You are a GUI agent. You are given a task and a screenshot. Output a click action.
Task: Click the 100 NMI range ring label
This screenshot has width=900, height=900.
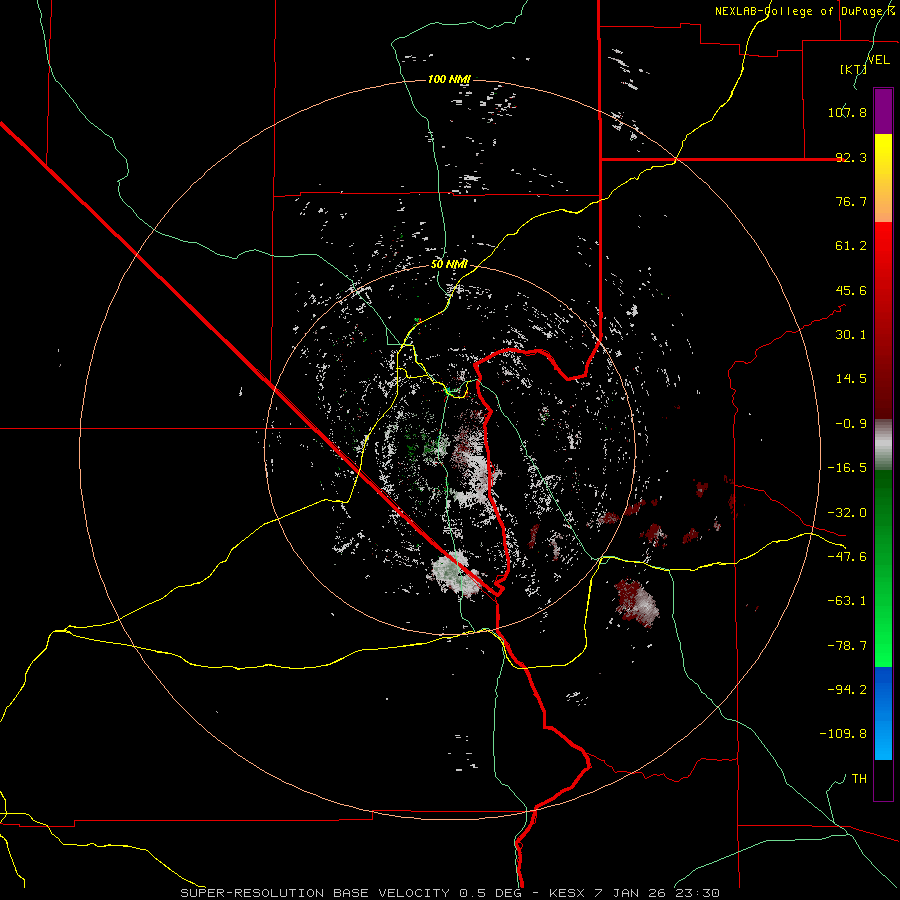tap(449, 79)
